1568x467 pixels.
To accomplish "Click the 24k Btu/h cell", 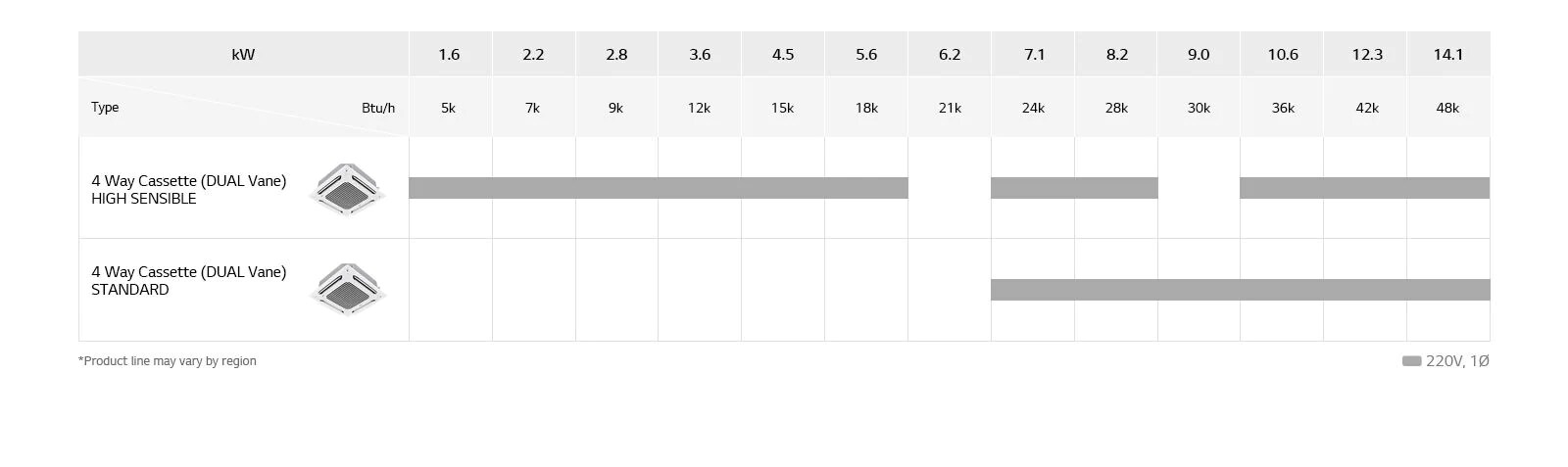I will (x=1032, y=108).
